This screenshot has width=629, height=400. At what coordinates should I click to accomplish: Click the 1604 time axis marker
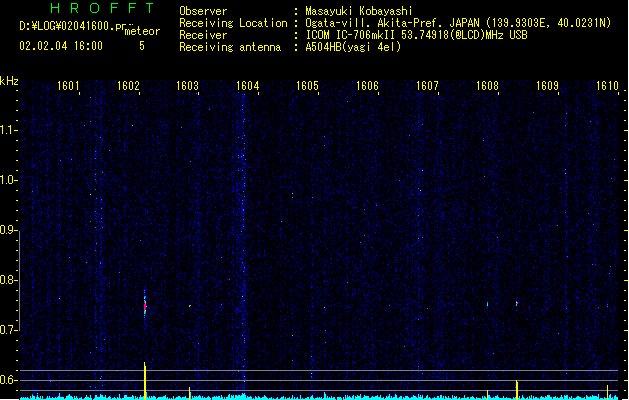click(x=248, y=86)
